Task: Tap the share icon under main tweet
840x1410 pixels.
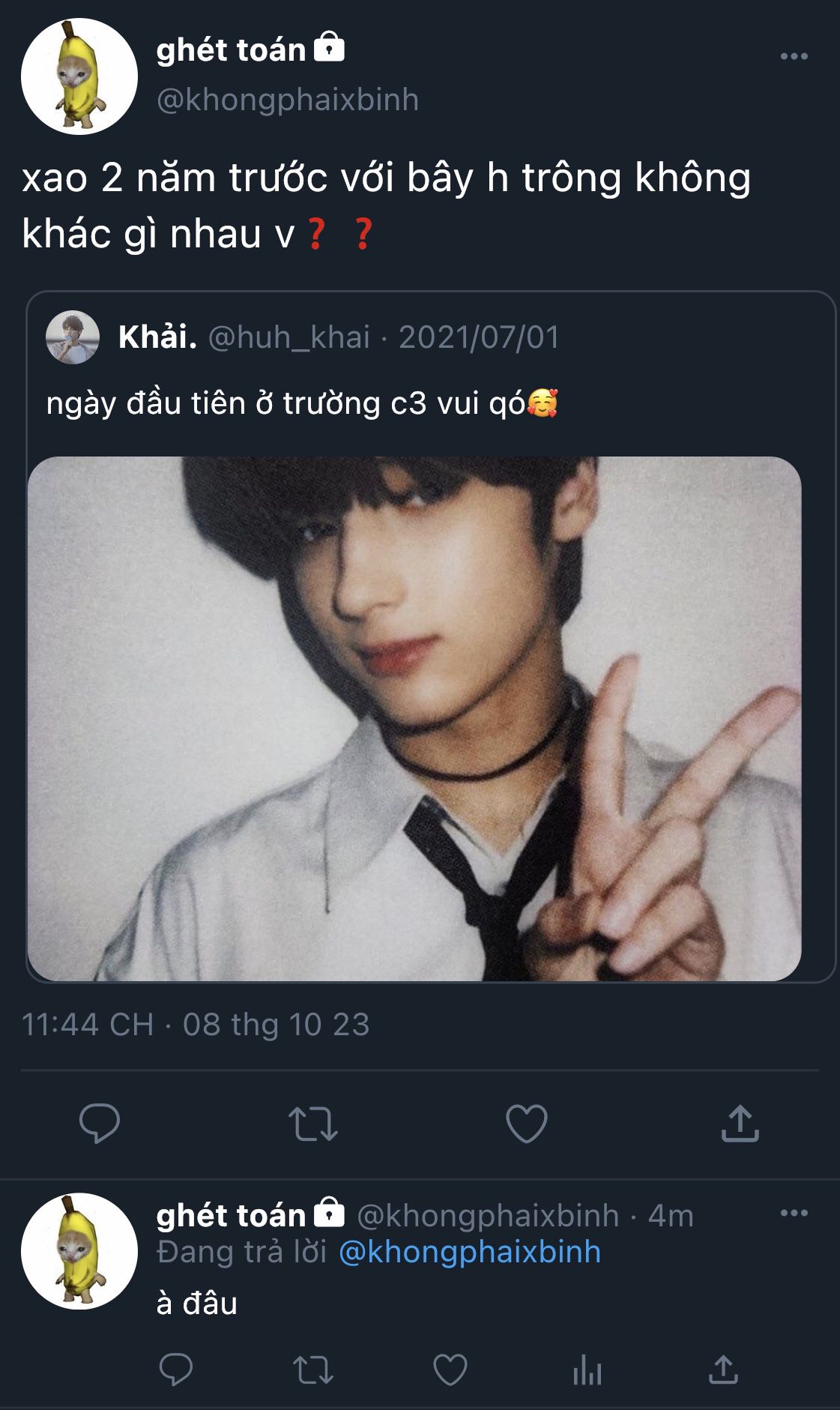Action: click(x=740, y=1123)
